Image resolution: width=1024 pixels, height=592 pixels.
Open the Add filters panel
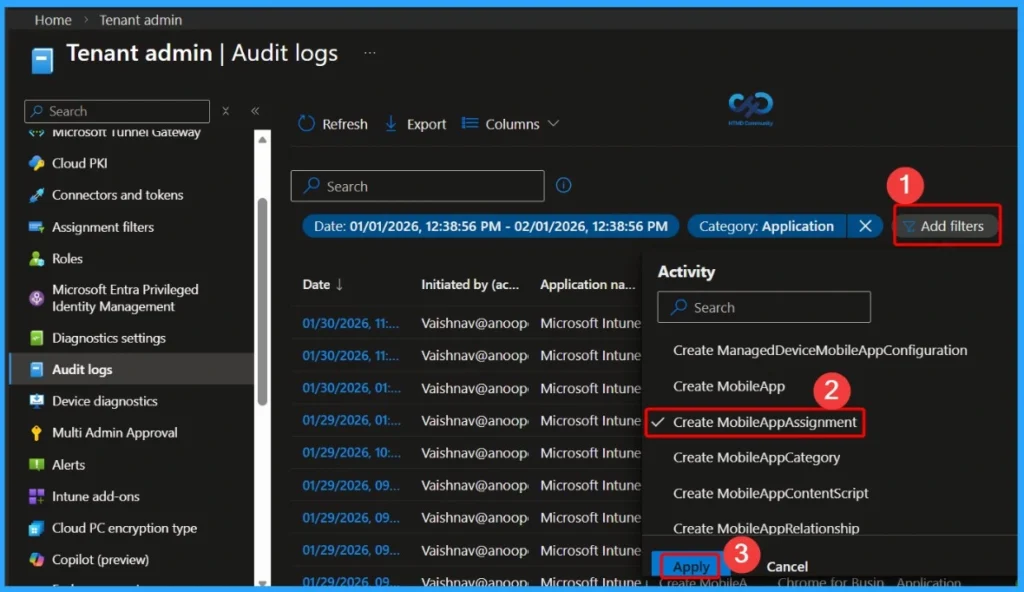tap(946, 226)
